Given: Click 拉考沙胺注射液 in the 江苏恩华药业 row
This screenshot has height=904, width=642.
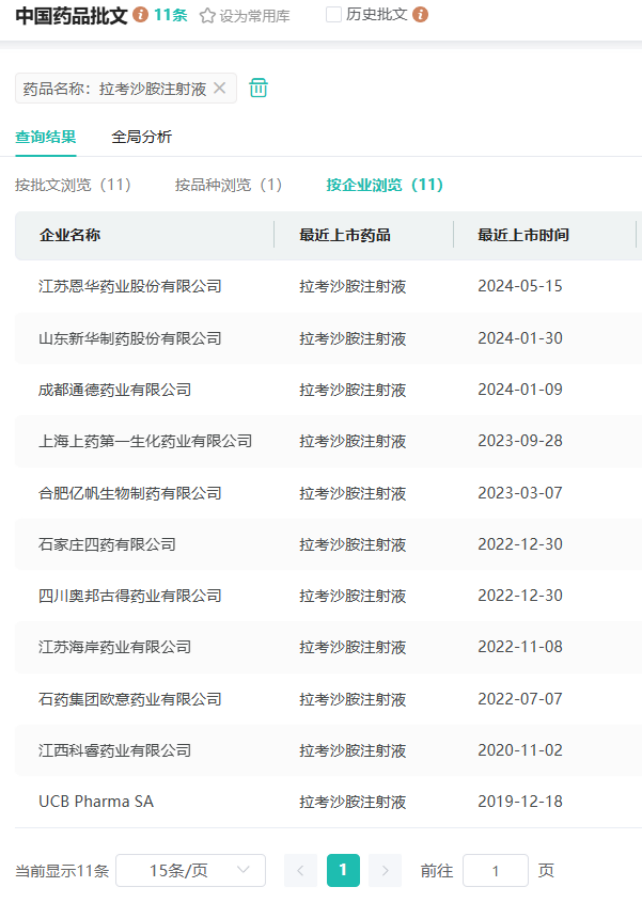Looking at the screenshot, I should click(353, 287).
